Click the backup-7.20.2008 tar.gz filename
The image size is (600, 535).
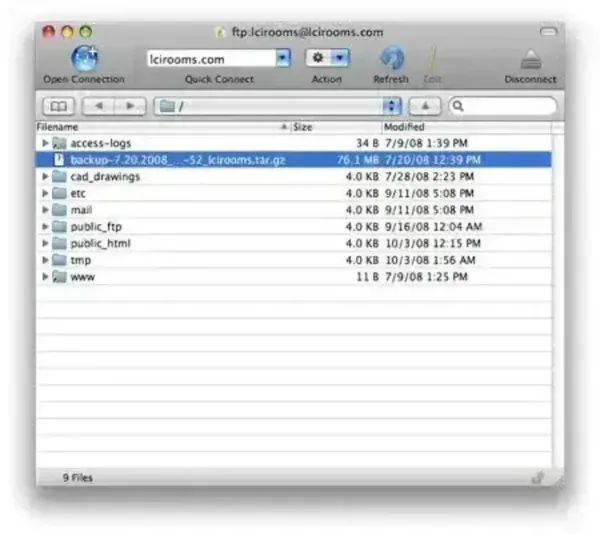(x=178, y=160)
